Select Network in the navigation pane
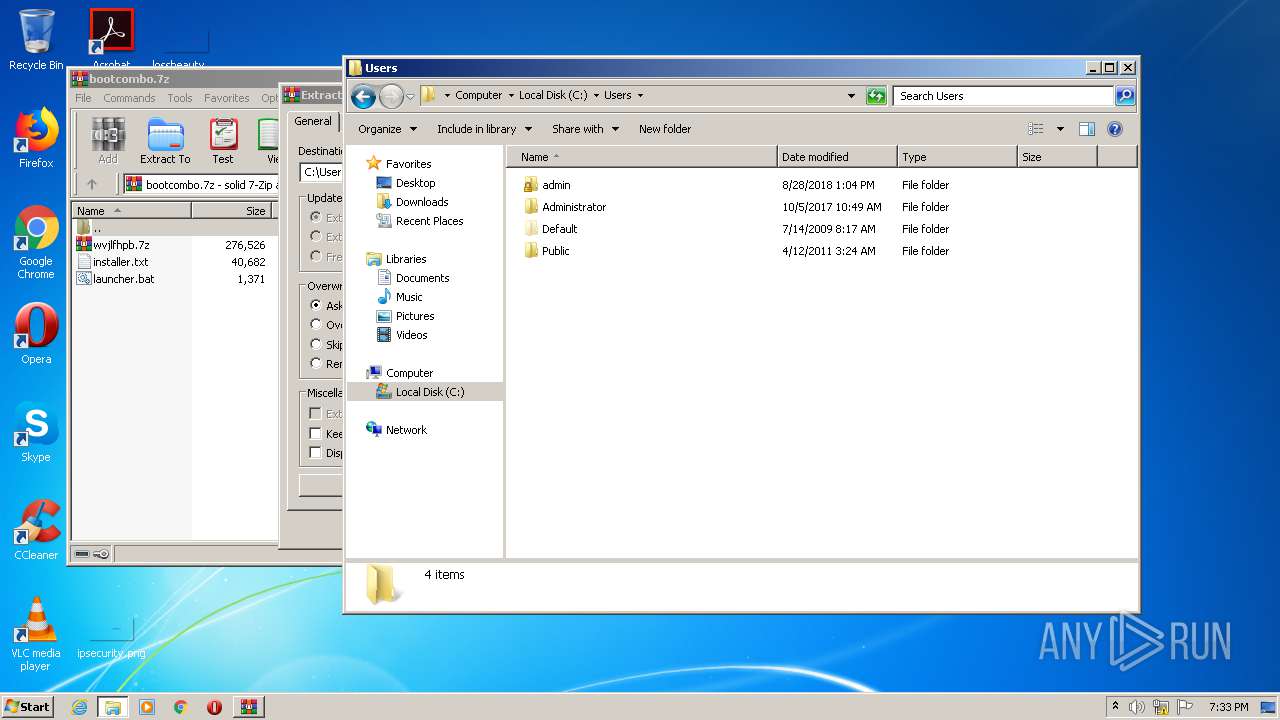 (406, 430)
